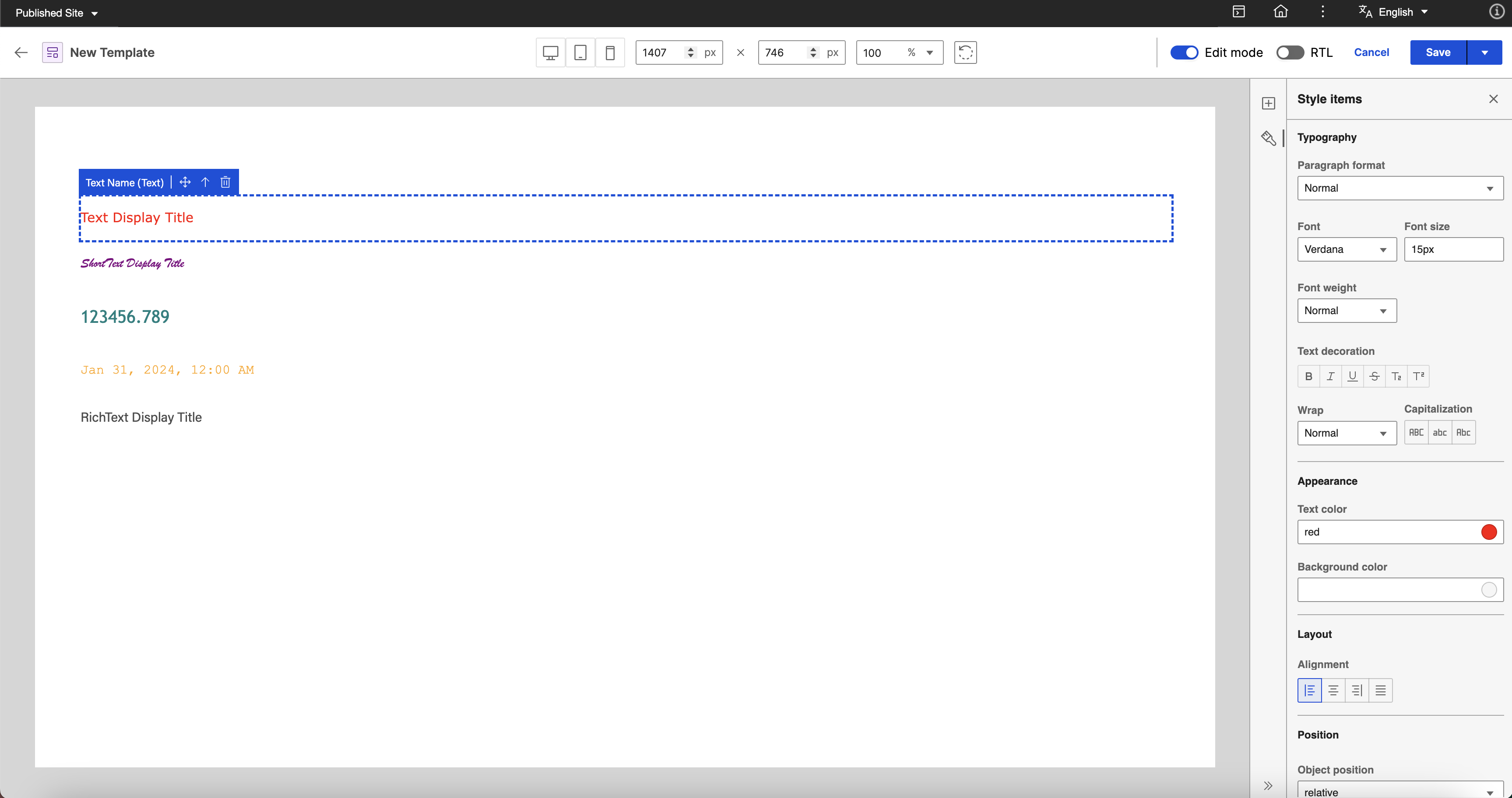The width and height of the screenshot is (1512, 798).
Task: Switch to mobile viewport preview icon
Action: coord(610,53)
